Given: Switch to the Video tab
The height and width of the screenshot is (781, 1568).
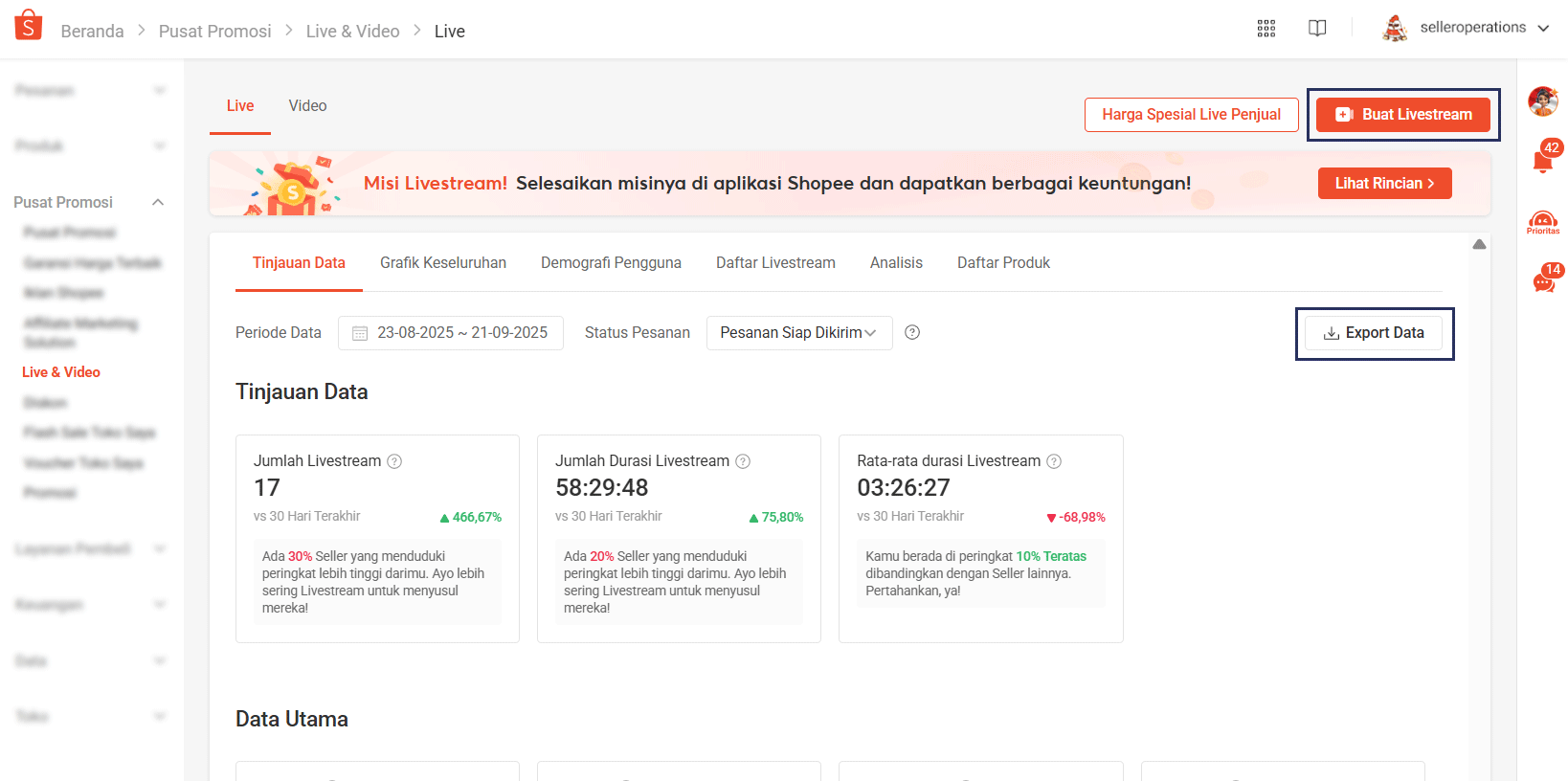Looking at the screenshot, I should pyautogui.click(x=307, y=106).
